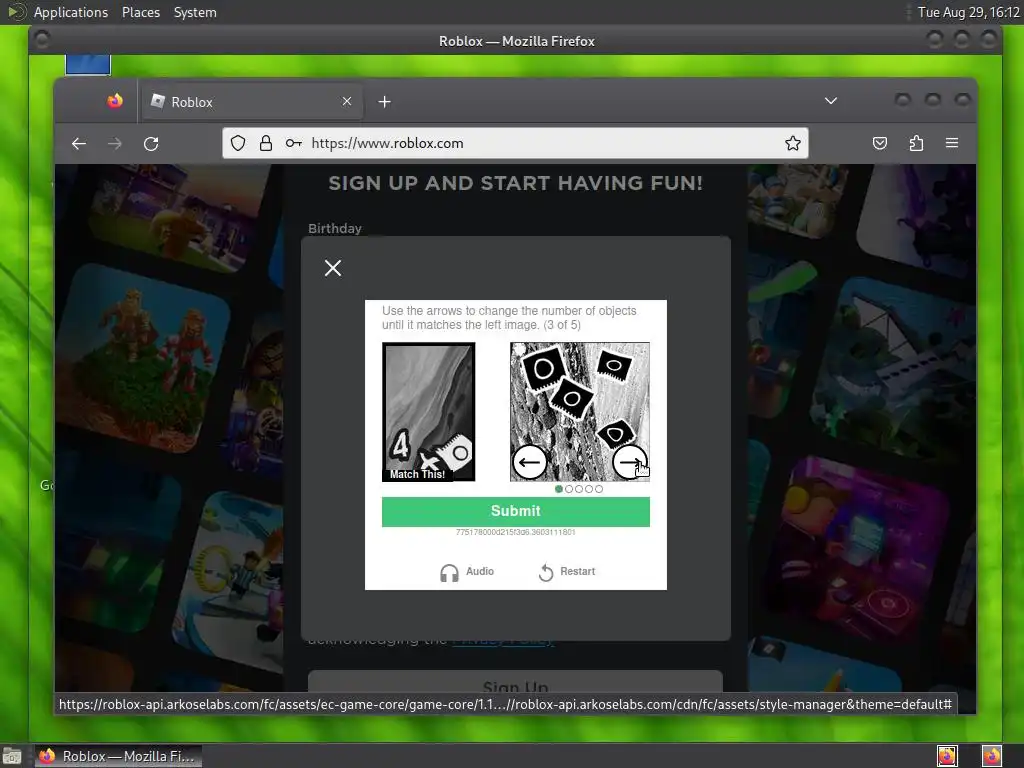Click the partially hidden Sign Up button

(x=515, y=682)
